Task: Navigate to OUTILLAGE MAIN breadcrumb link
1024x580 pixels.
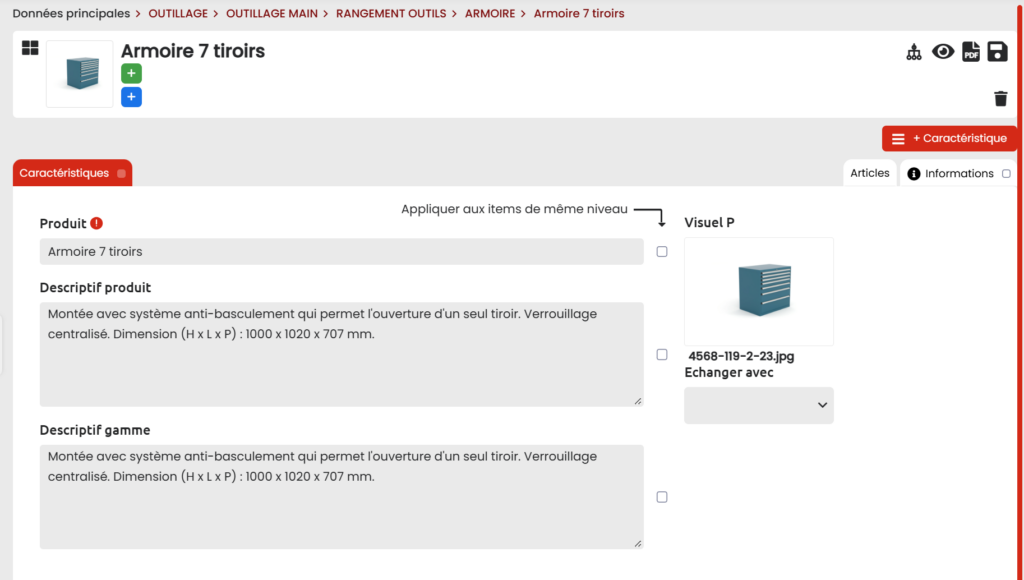Action: click(x=271, y=14)
